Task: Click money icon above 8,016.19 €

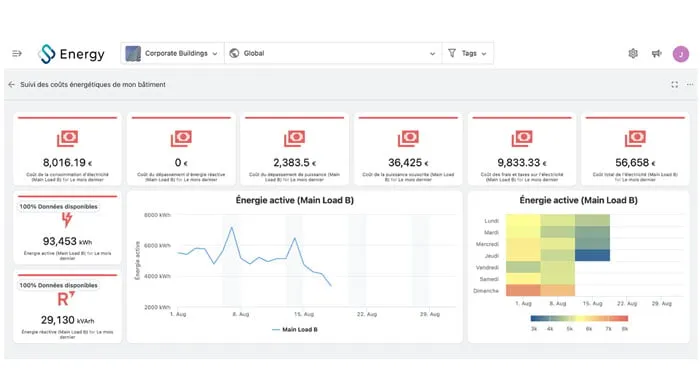Action: (67, 138)
